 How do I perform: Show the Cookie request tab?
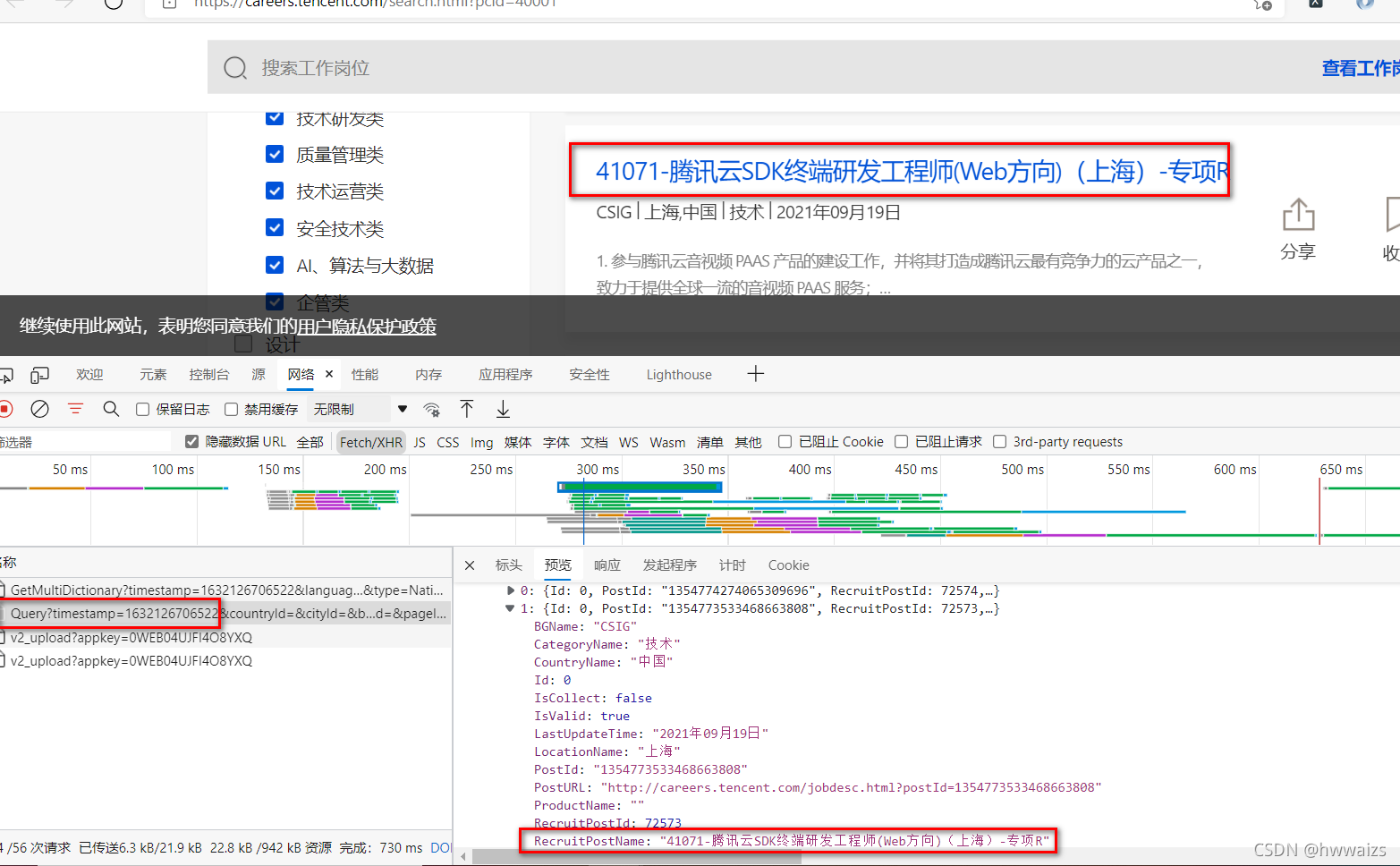click(x=788, y=565)
